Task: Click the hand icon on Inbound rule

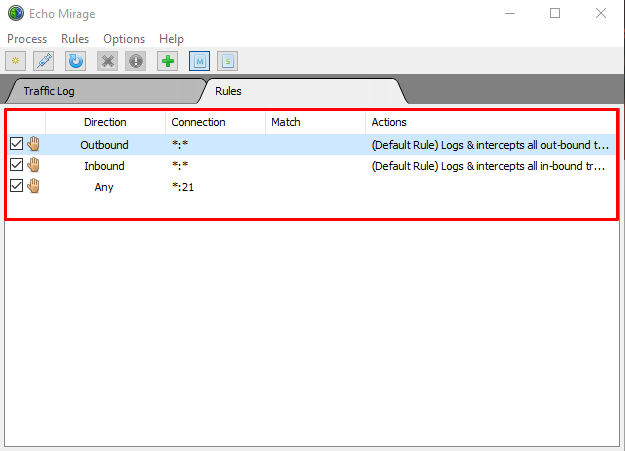Action: 33,164
